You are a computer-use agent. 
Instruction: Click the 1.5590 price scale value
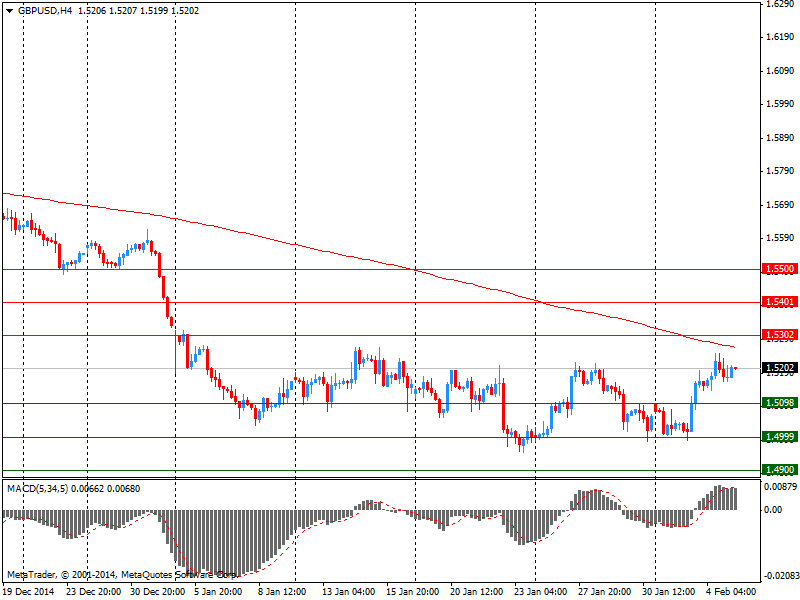coord(781,238)
